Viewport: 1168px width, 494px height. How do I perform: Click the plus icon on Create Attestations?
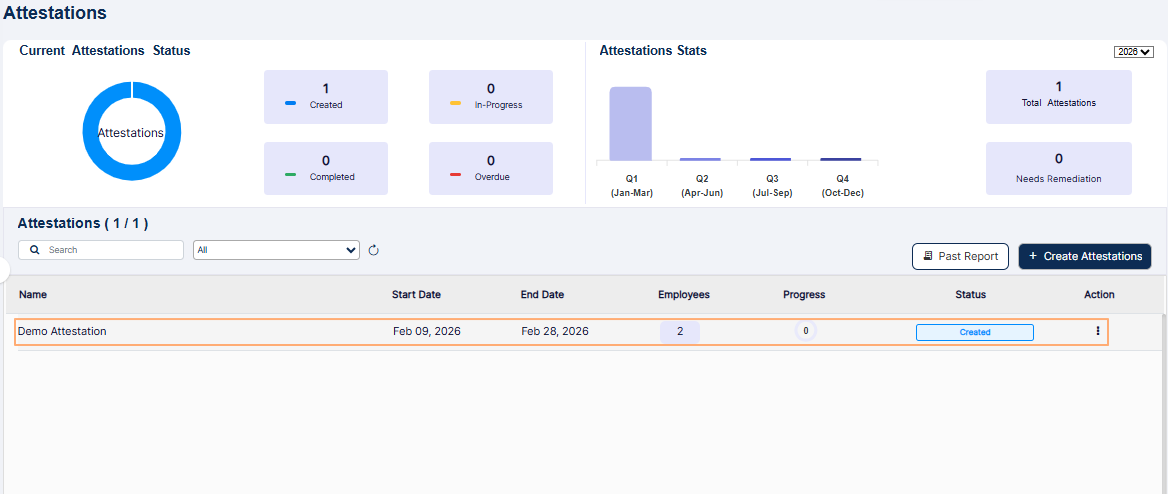coord(1033,257)
